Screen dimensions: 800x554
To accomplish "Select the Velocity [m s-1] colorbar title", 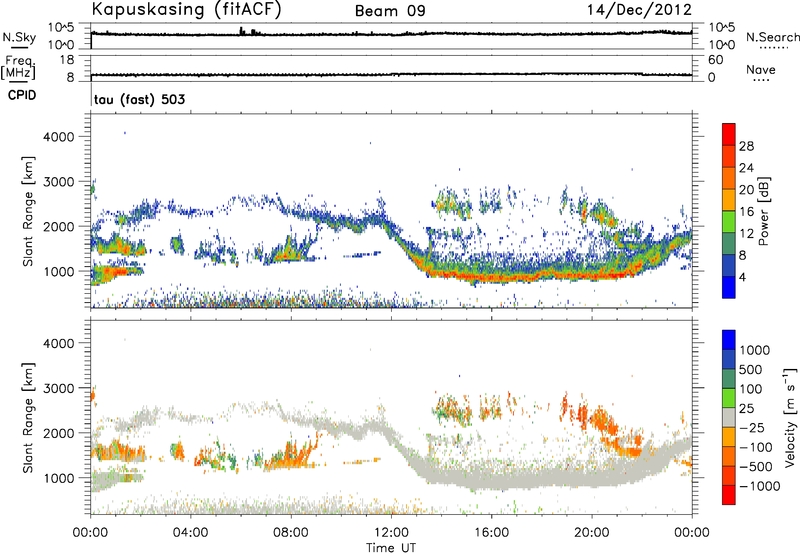I will pos(790,418).
